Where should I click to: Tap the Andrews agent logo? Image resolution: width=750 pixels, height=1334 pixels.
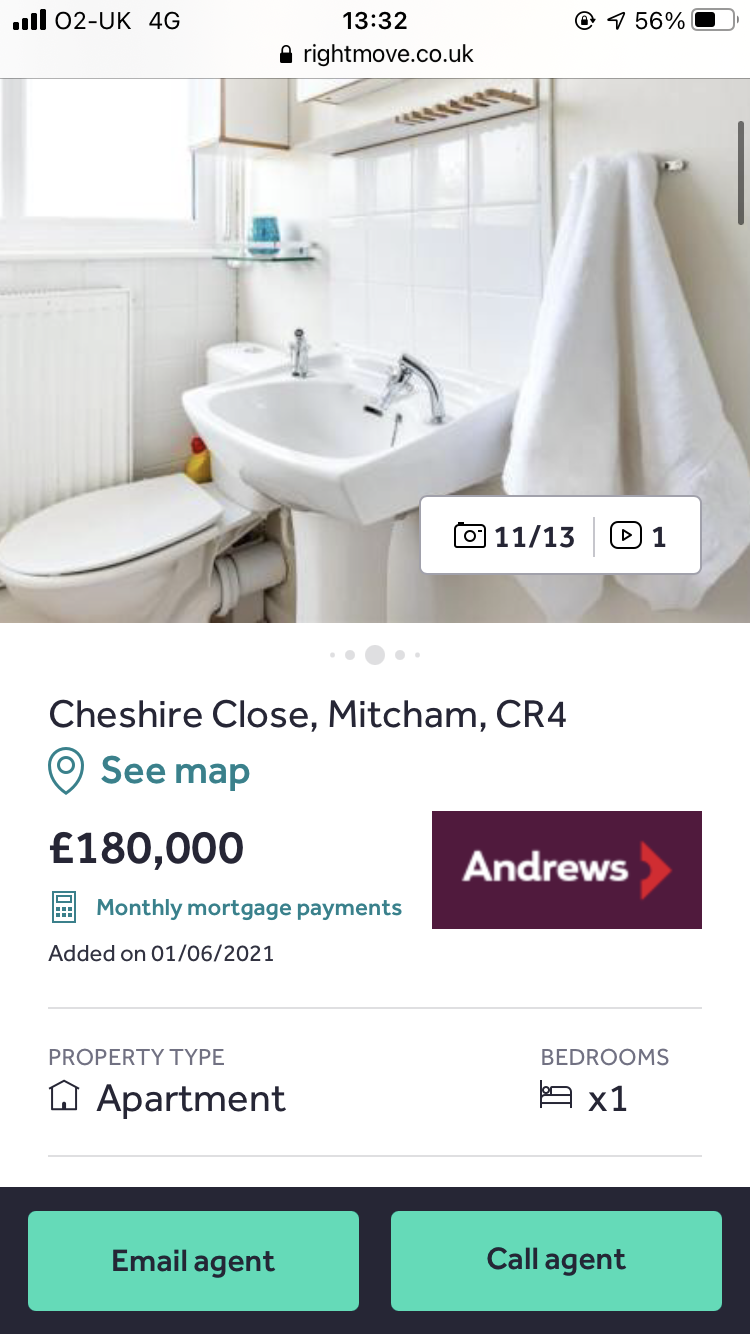567,869
